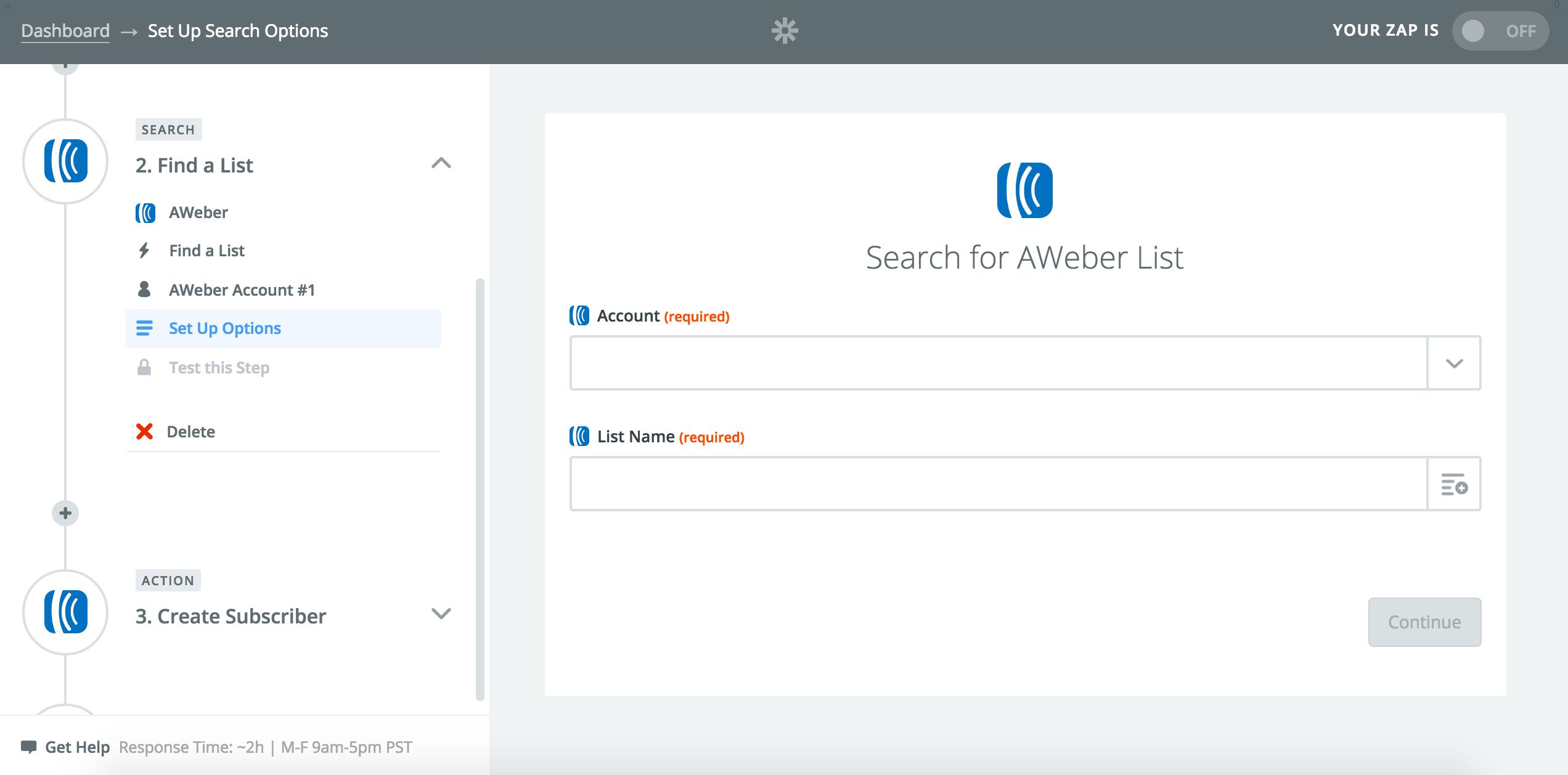Click the red X delete icon
Image resolution: width=1568 pixels, height=775 pixels.
(144, 431)
